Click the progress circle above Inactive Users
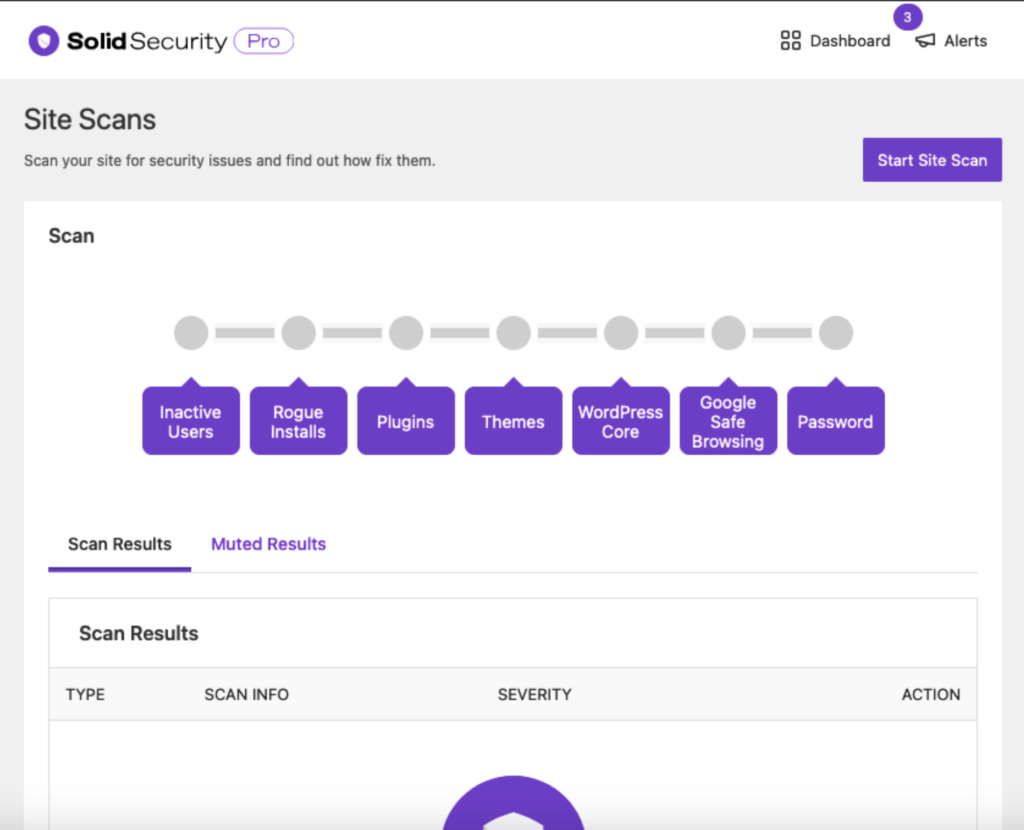This screenshot has height=830, width=1024. (191, 333)
